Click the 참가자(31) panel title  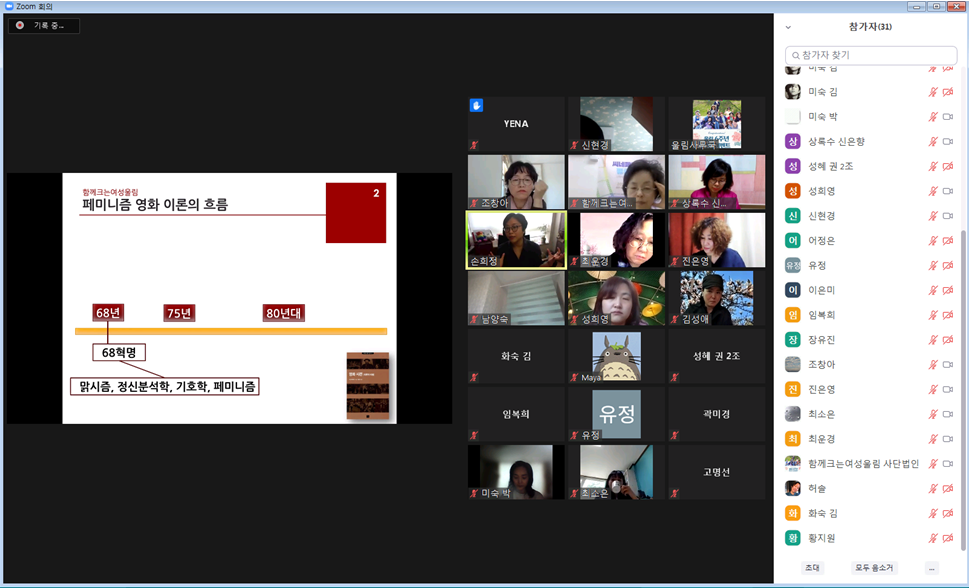(x=870, y=27)
